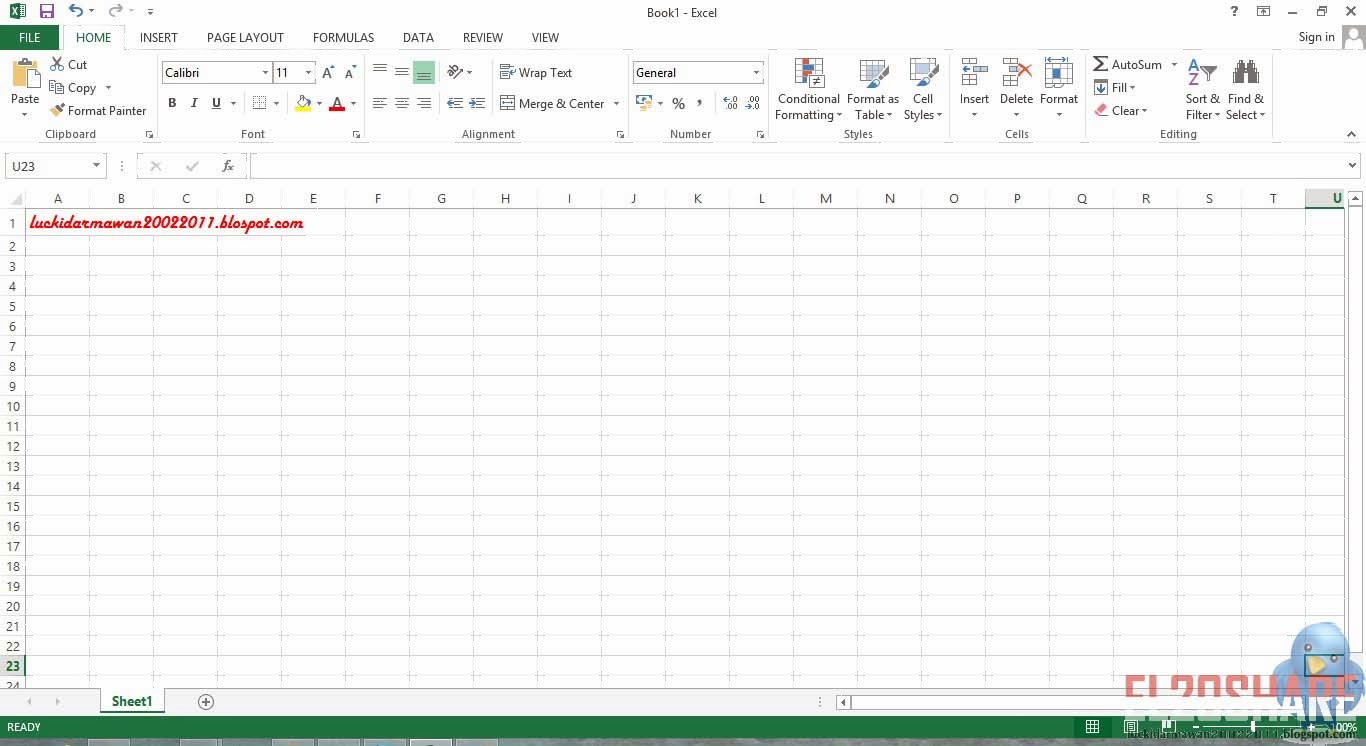Viewport: 1366px width, 746px height.
Task: Decrease indent in Alignment group
Action: tap(455, 103)
